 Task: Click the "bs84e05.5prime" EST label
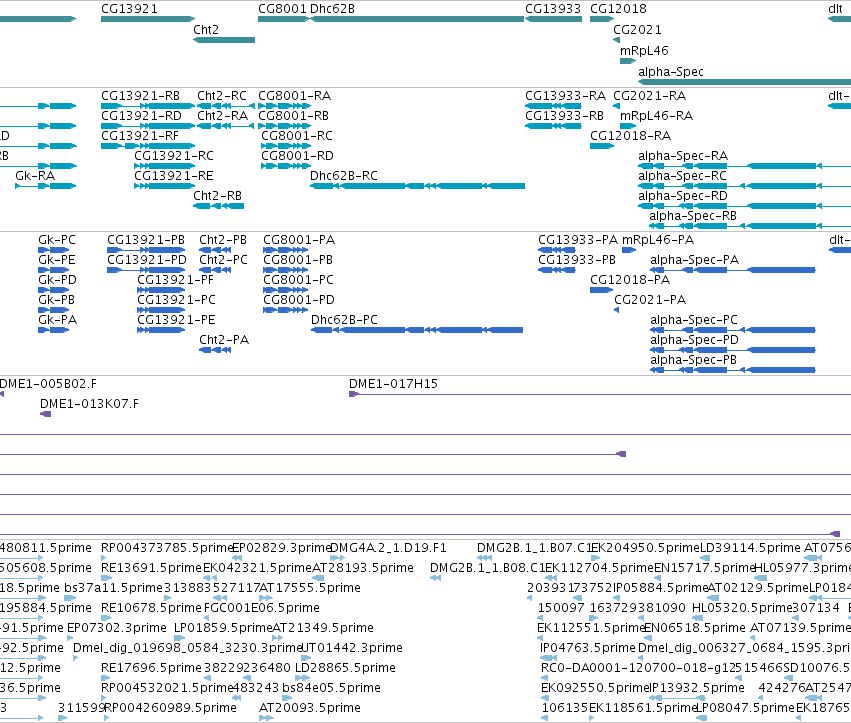pyautogui.click(x=332, y=688)
